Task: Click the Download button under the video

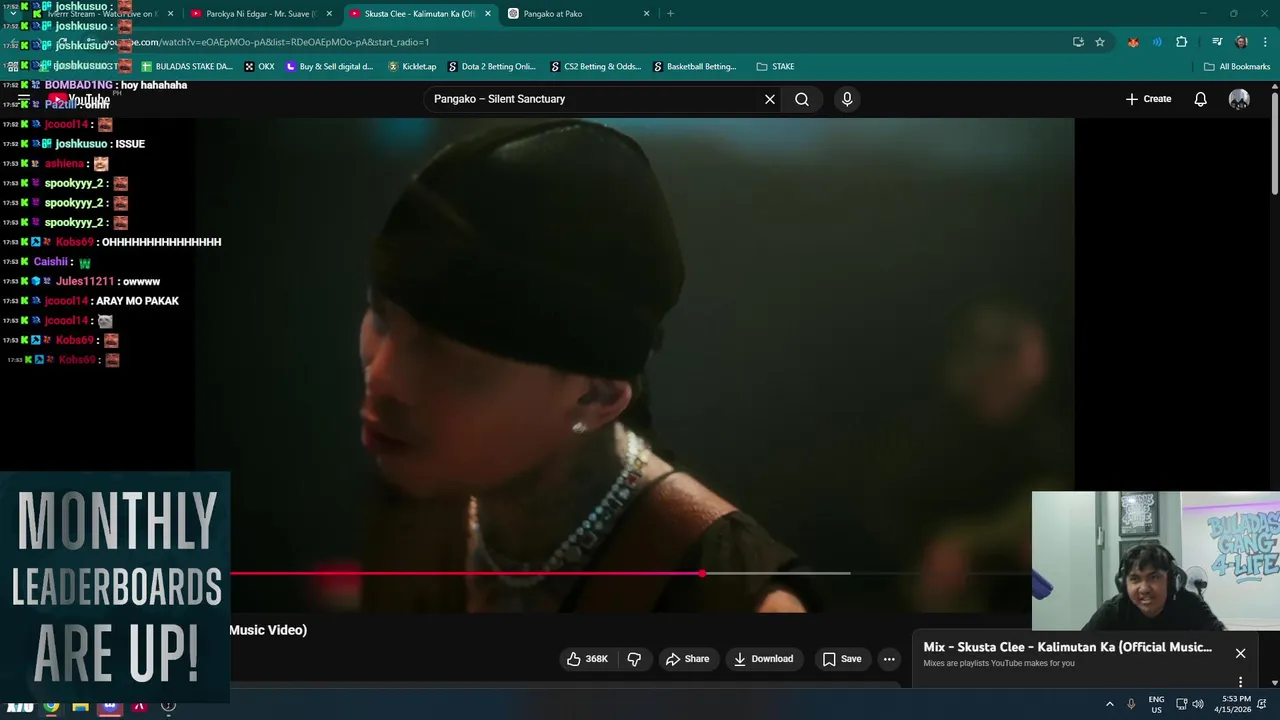Action: (764, 659)
